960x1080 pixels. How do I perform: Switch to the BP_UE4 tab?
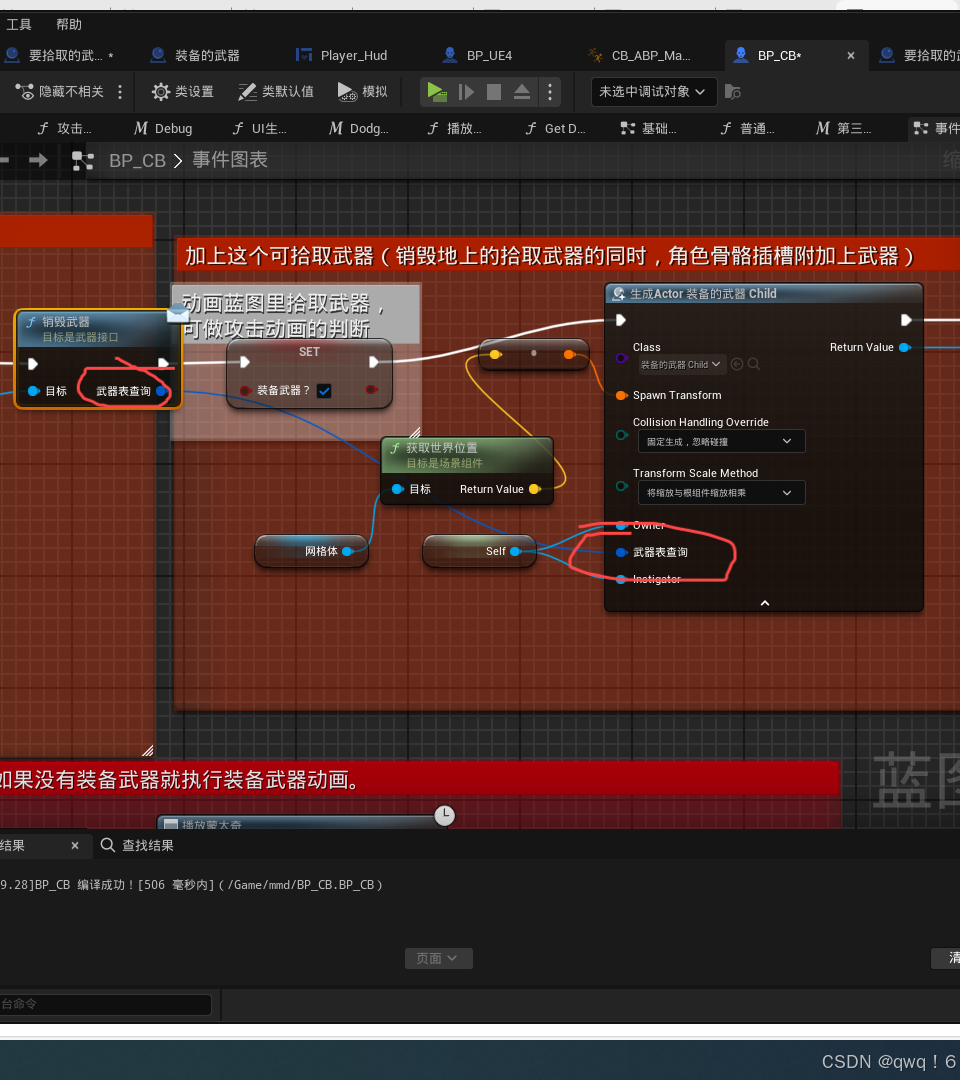coord(477,55)
